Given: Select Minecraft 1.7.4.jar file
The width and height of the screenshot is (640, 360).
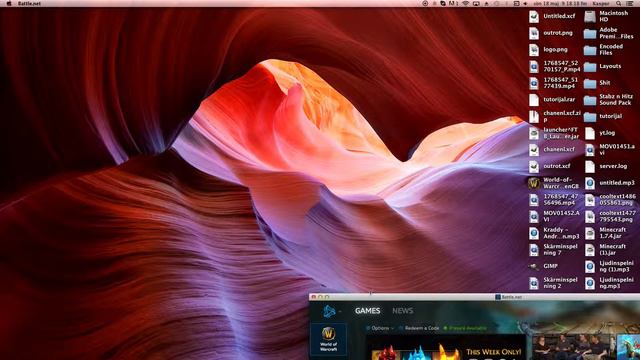Looking at the screenshot, I should click(605, 233).
